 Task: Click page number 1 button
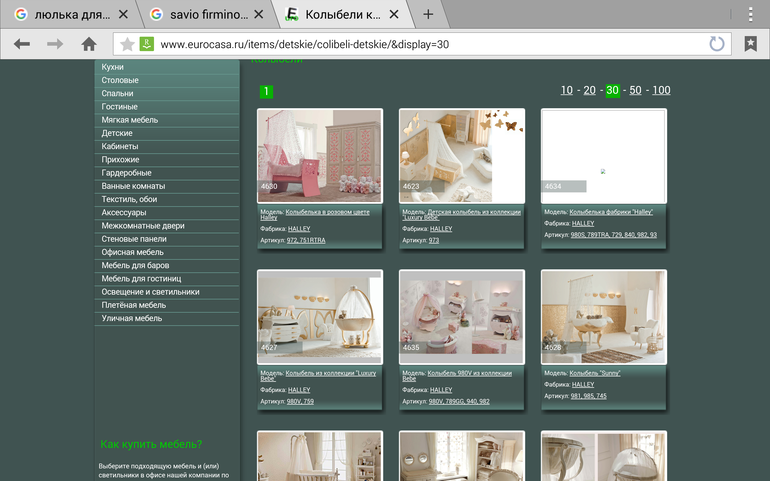point(266,92)
